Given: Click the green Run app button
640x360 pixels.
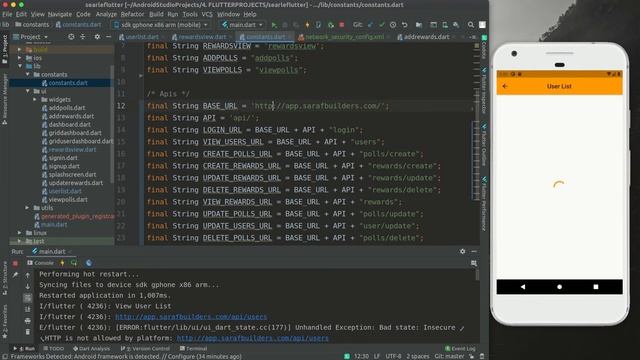Looking at the screenshot, I should pos(274,25).
